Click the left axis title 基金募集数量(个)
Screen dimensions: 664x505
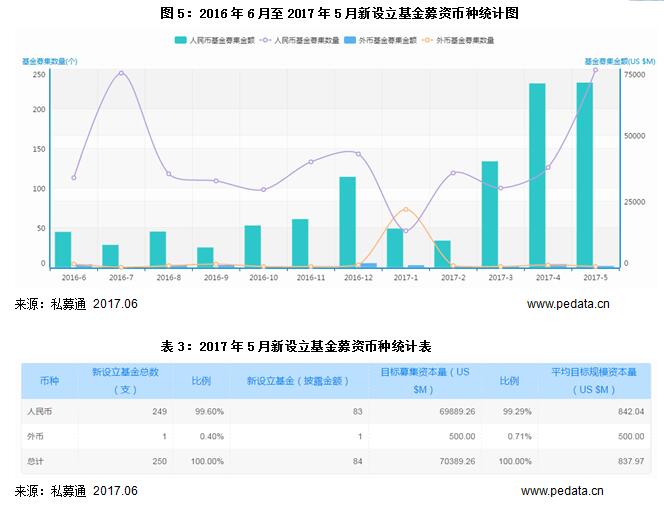tap(50, 61)
